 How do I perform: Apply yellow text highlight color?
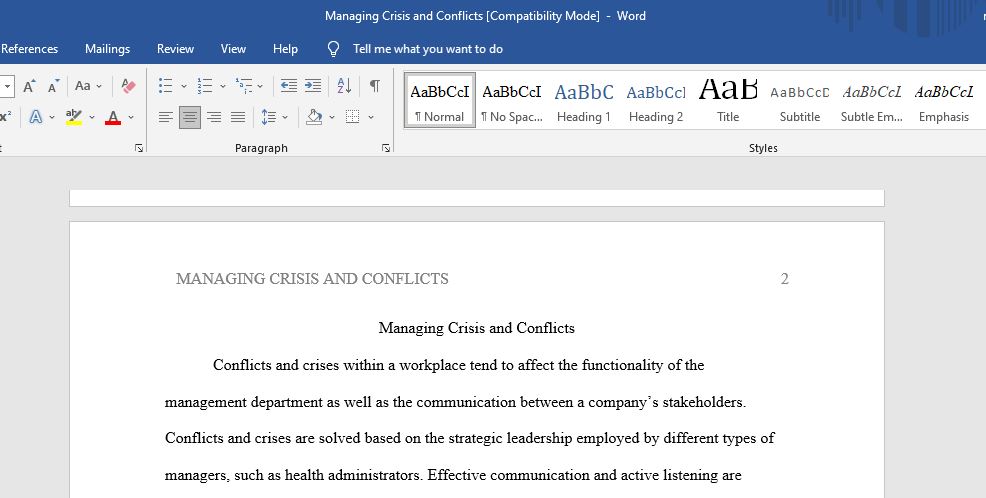74,117
